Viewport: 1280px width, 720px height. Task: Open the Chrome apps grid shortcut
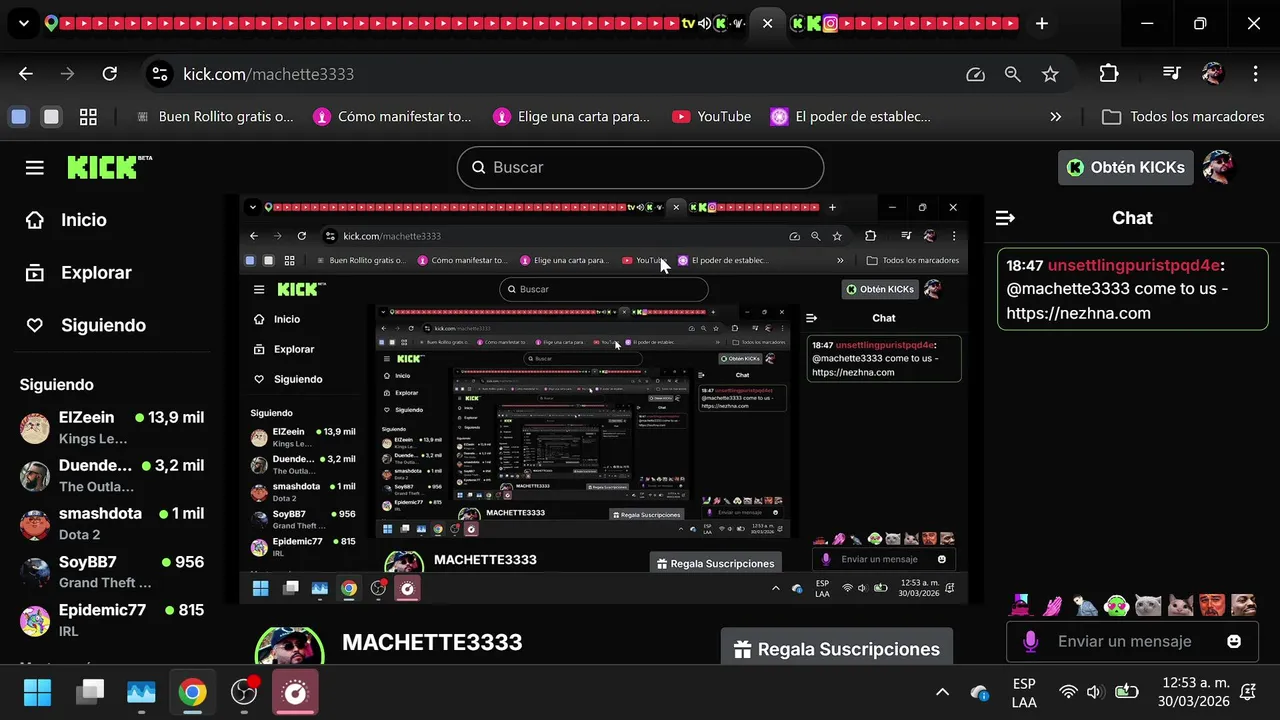click(88, 117)
